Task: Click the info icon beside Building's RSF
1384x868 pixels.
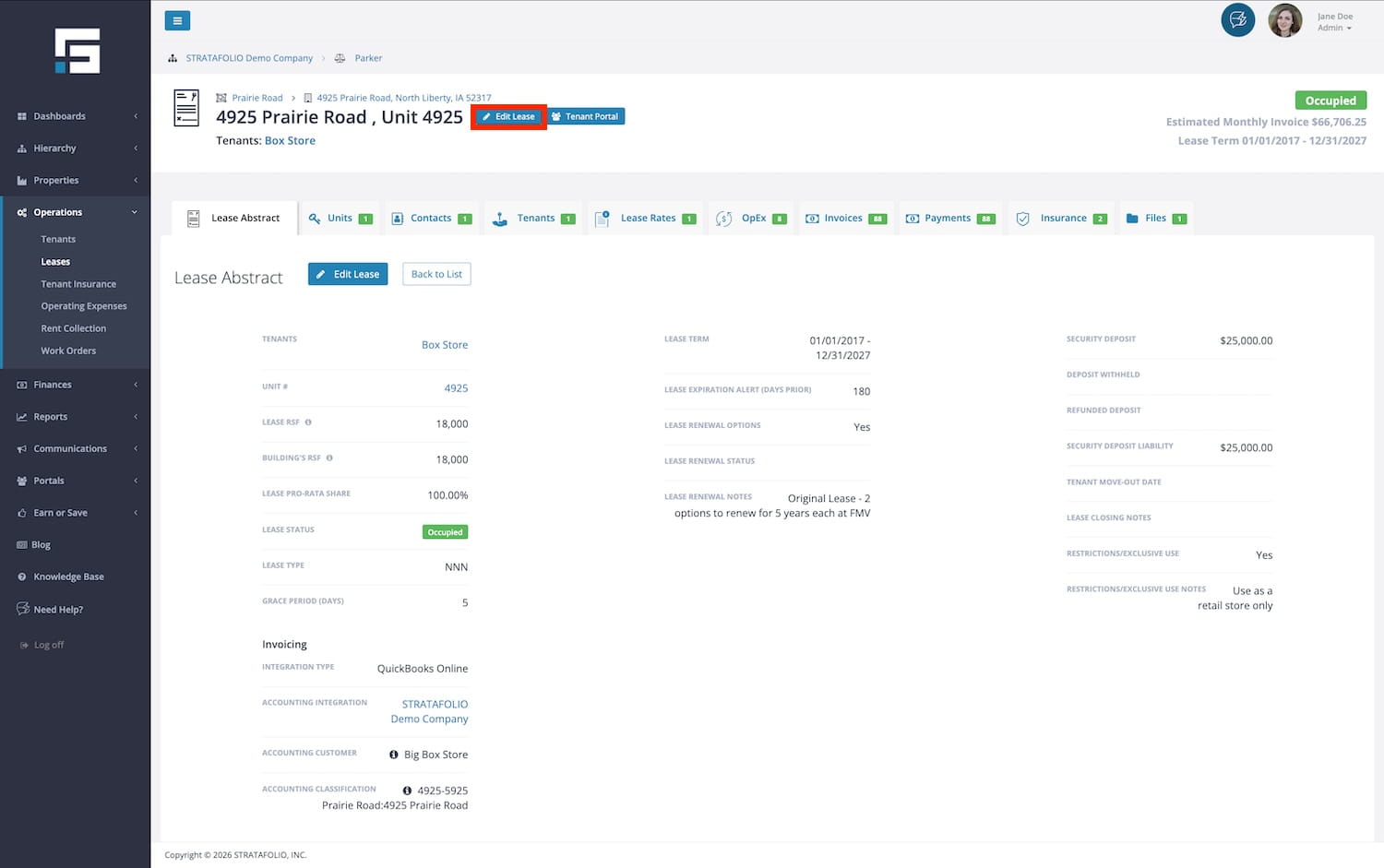Action: pyautogui.click(x=329, y=458)
